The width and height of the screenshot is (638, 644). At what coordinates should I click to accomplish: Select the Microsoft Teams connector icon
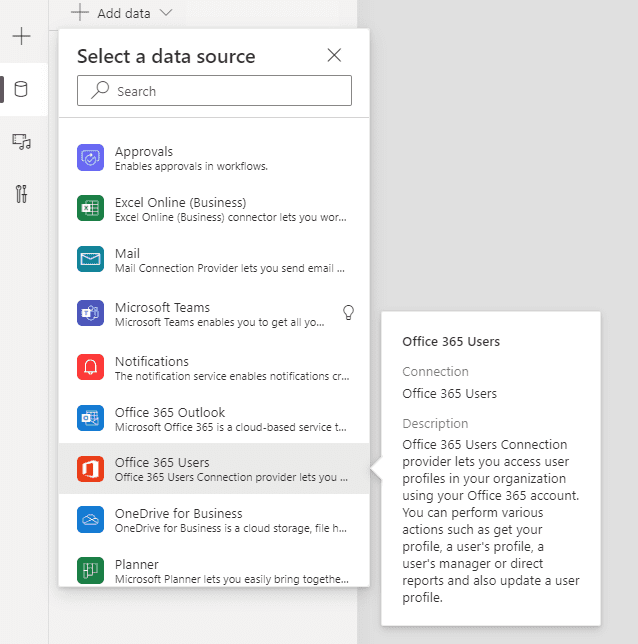click(90, 313)
